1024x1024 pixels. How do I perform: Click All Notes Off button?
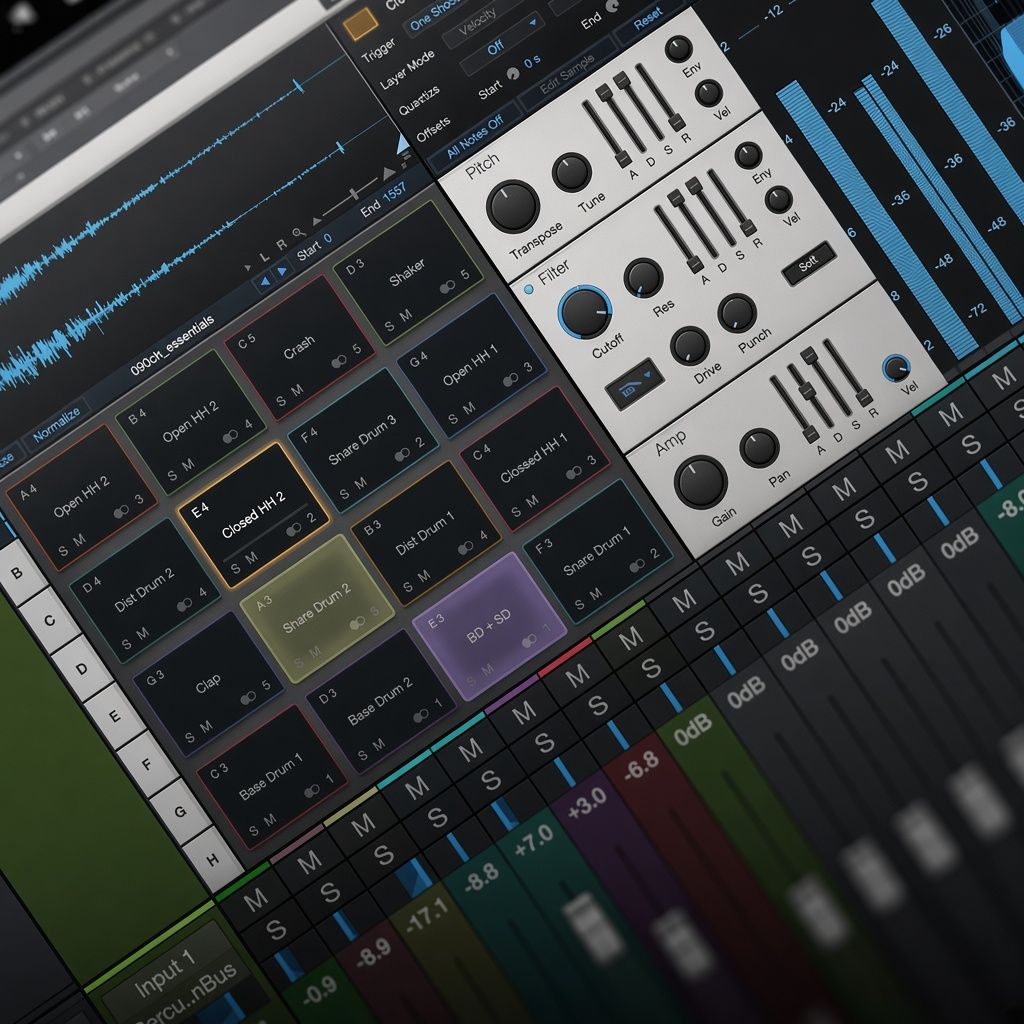point(475,137)
